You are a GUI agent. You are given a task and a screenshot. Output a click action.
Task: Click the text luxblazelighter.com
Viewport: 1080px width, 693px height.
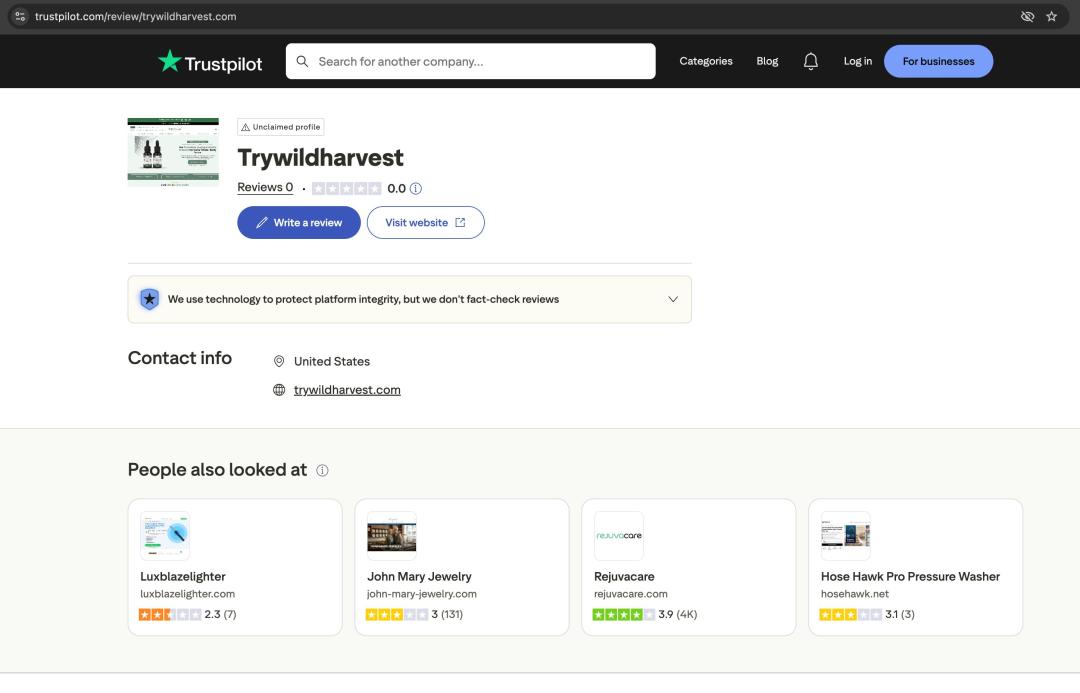coord(187,594)
